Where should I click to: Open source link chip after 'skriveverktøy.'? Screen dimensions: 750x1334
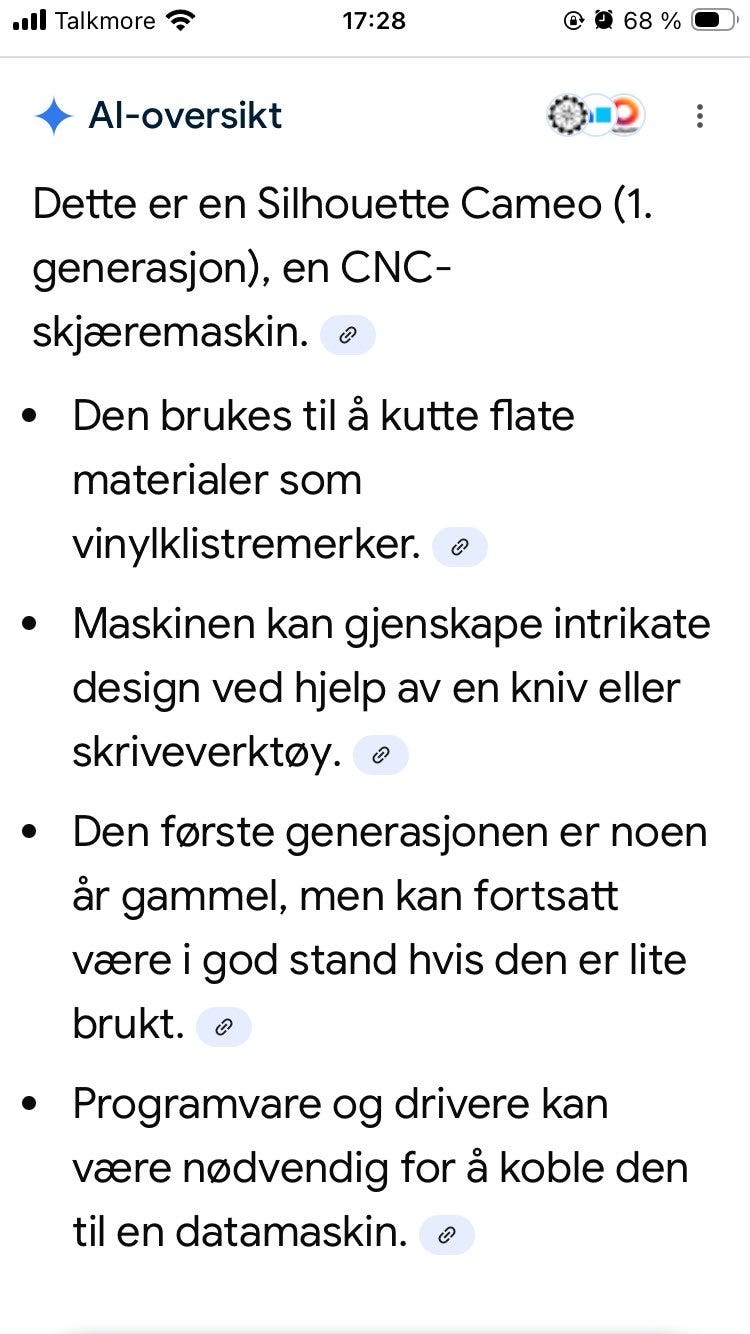[x=381, y=755]
